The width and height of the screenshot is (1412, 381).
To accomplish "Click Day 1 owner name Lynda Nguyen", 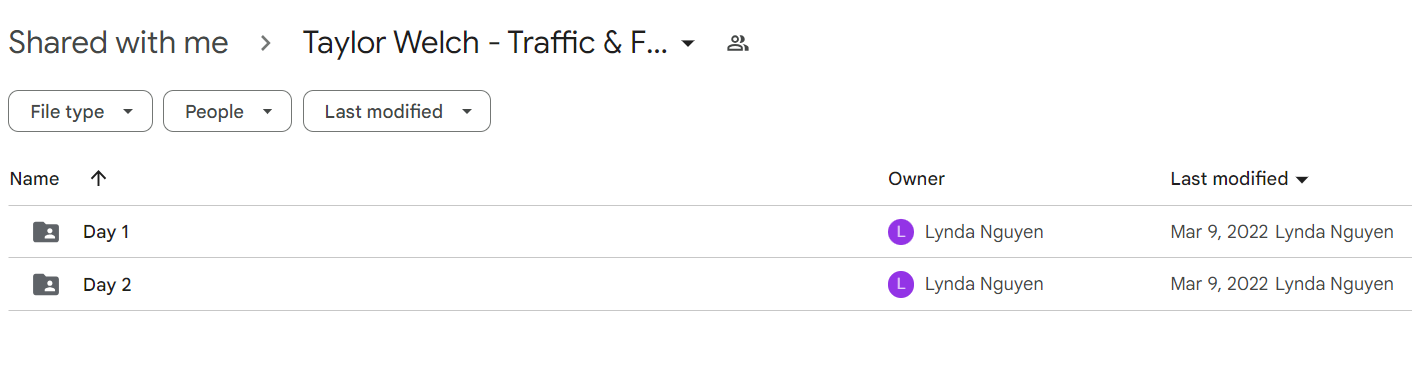I will tap(984, 232).
